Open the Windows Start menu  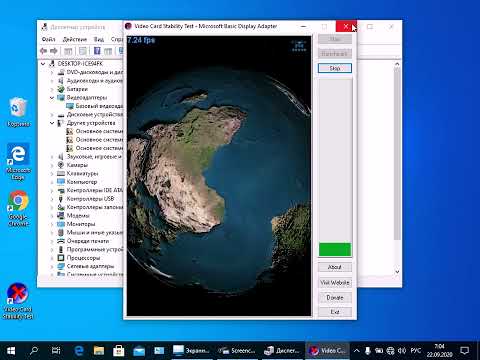tap(11, 351)
